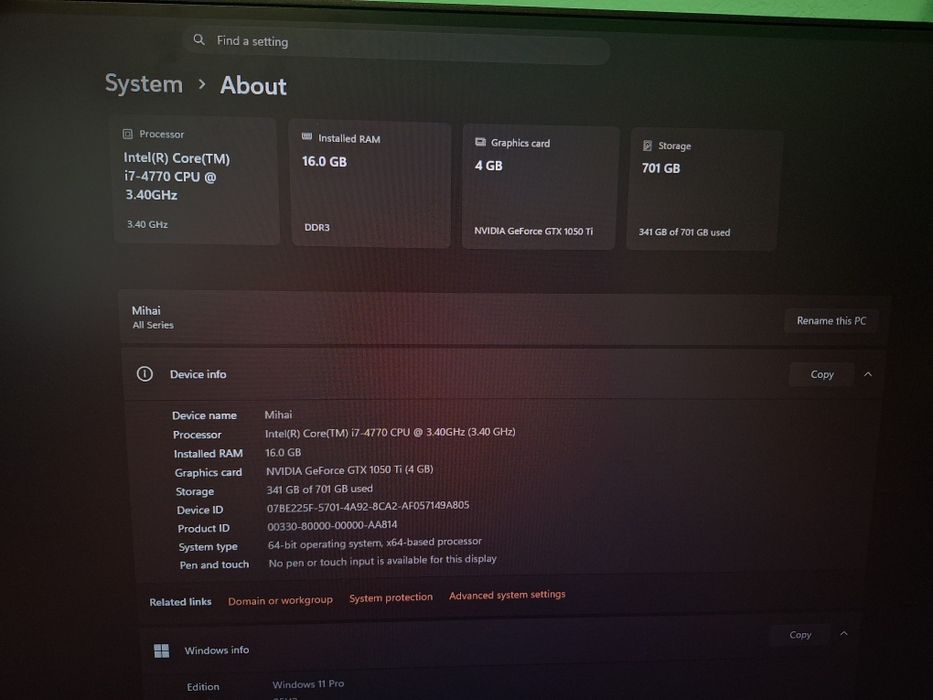Click the 'Device info' section header
The image size is (933, 700).
pos(505,374)
